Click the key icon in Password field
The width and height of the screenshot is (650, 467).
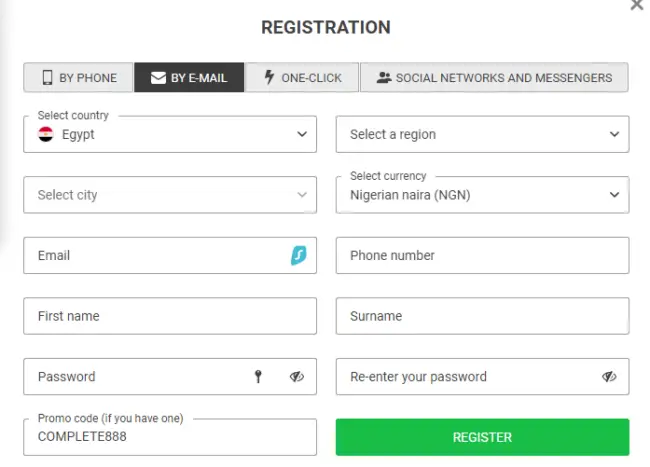[258, 377]
